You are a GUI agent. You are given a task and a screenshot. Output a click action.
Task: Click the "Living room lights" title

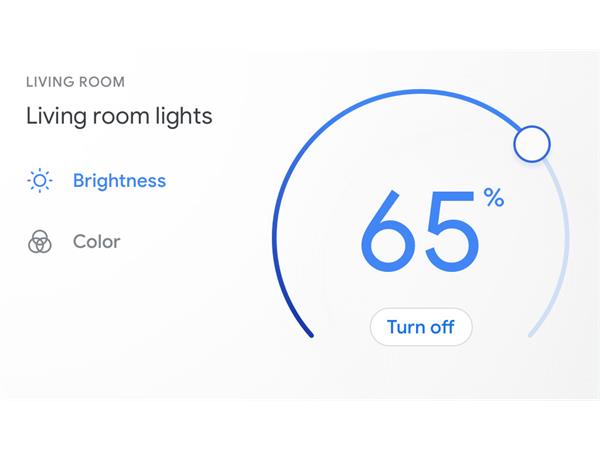[x=119, y=116]
